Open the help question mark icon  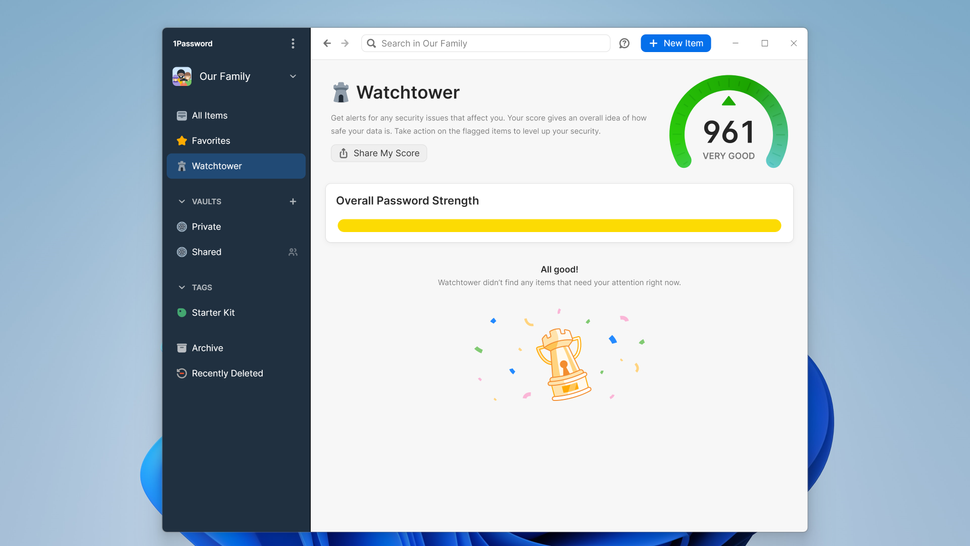click(624, 43)
